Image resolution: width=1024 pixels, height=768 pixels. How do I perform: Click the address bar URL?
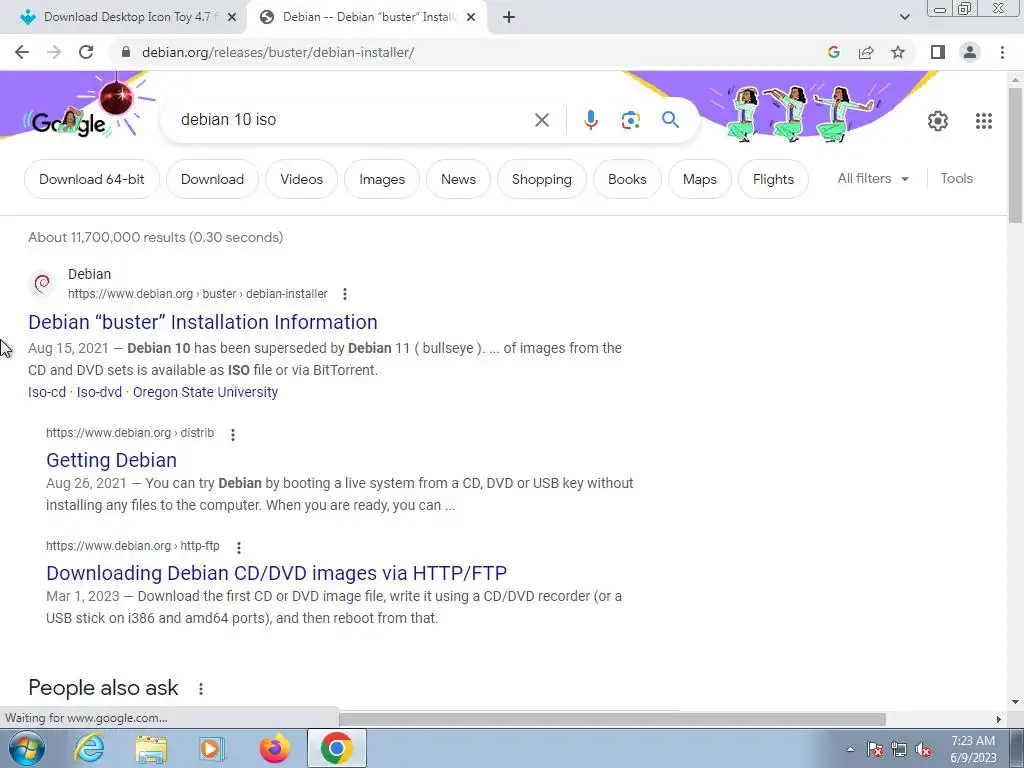tap(278, 52)
